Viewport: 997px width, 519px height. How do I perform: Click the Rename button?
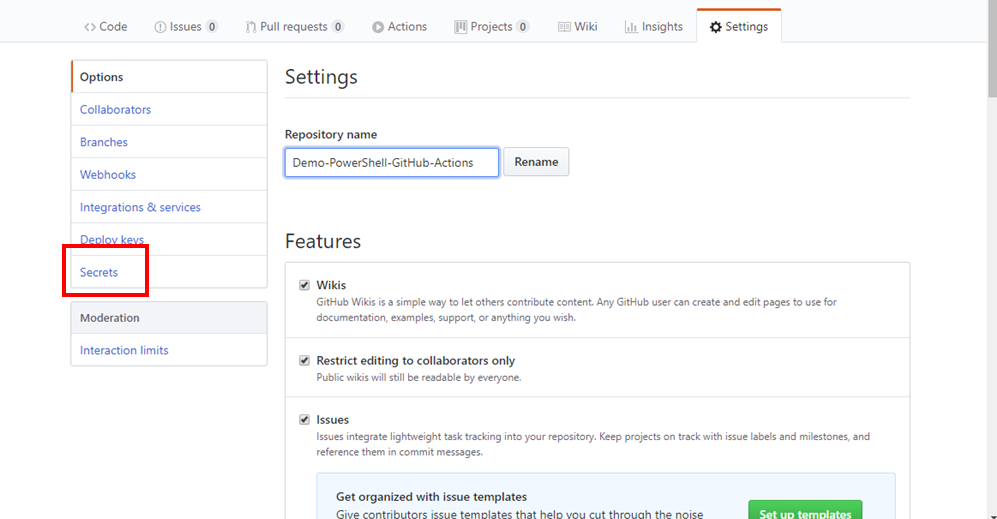536,162
